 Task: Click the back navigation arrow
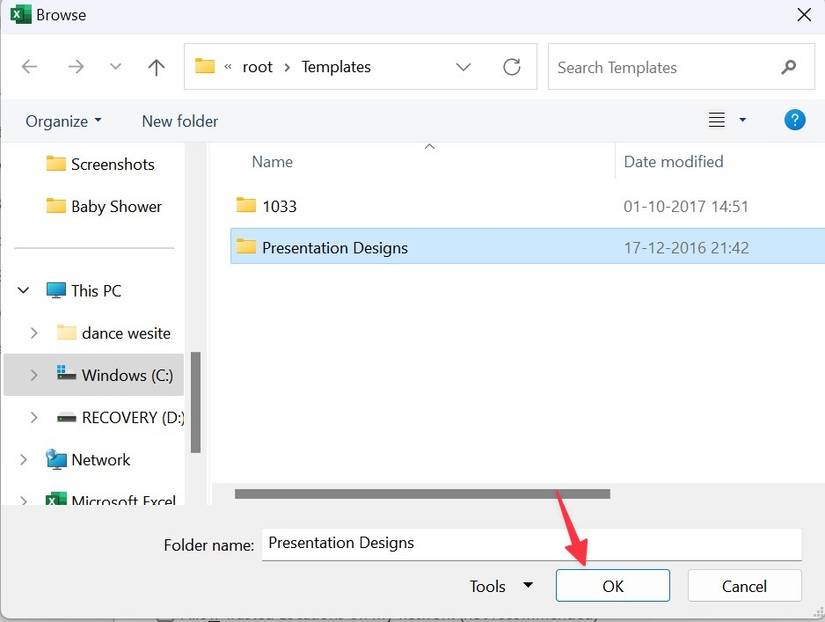29,66
